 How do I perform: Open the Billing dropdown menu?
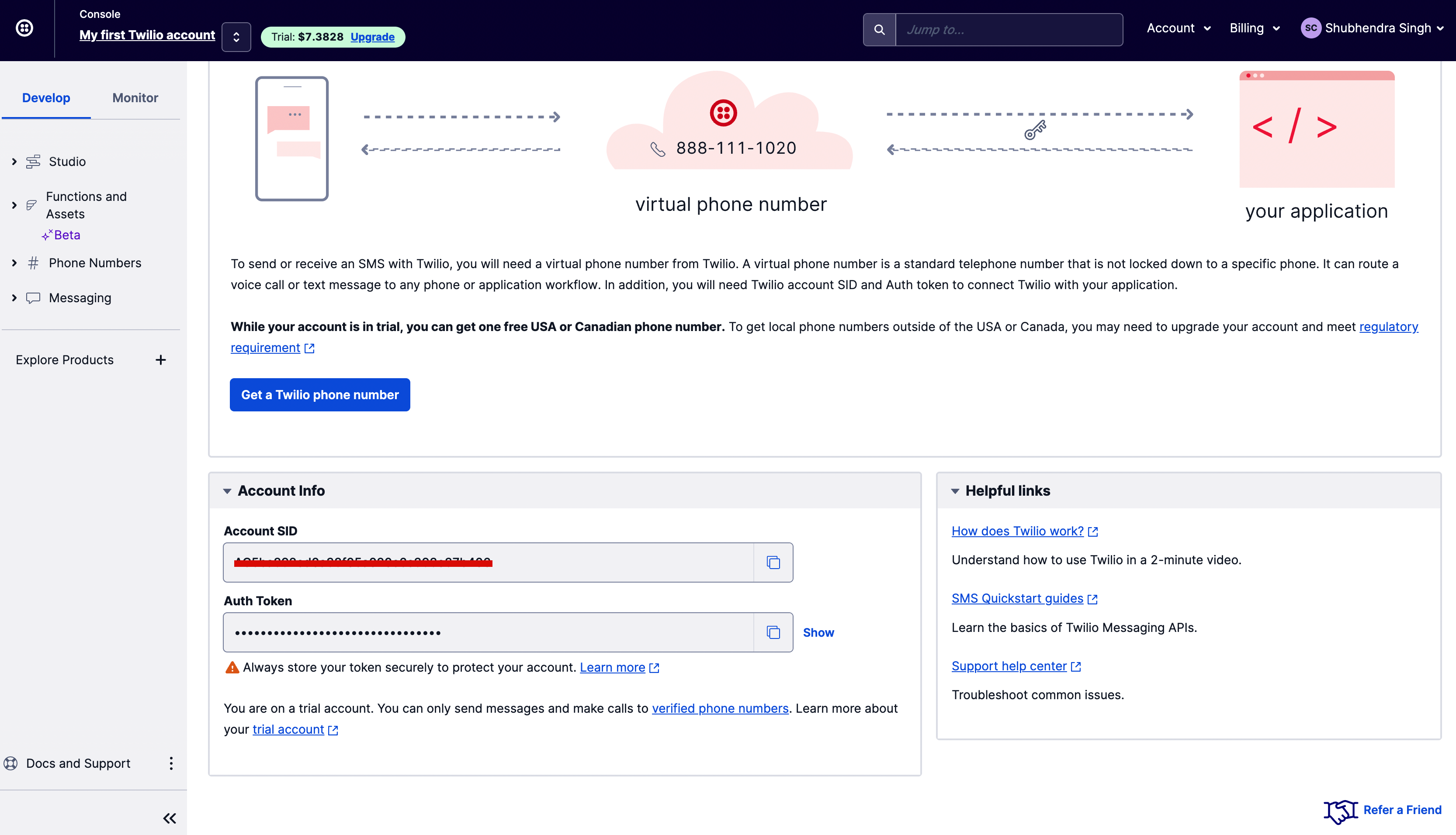pyautogui.click(x=1255, y=28)
